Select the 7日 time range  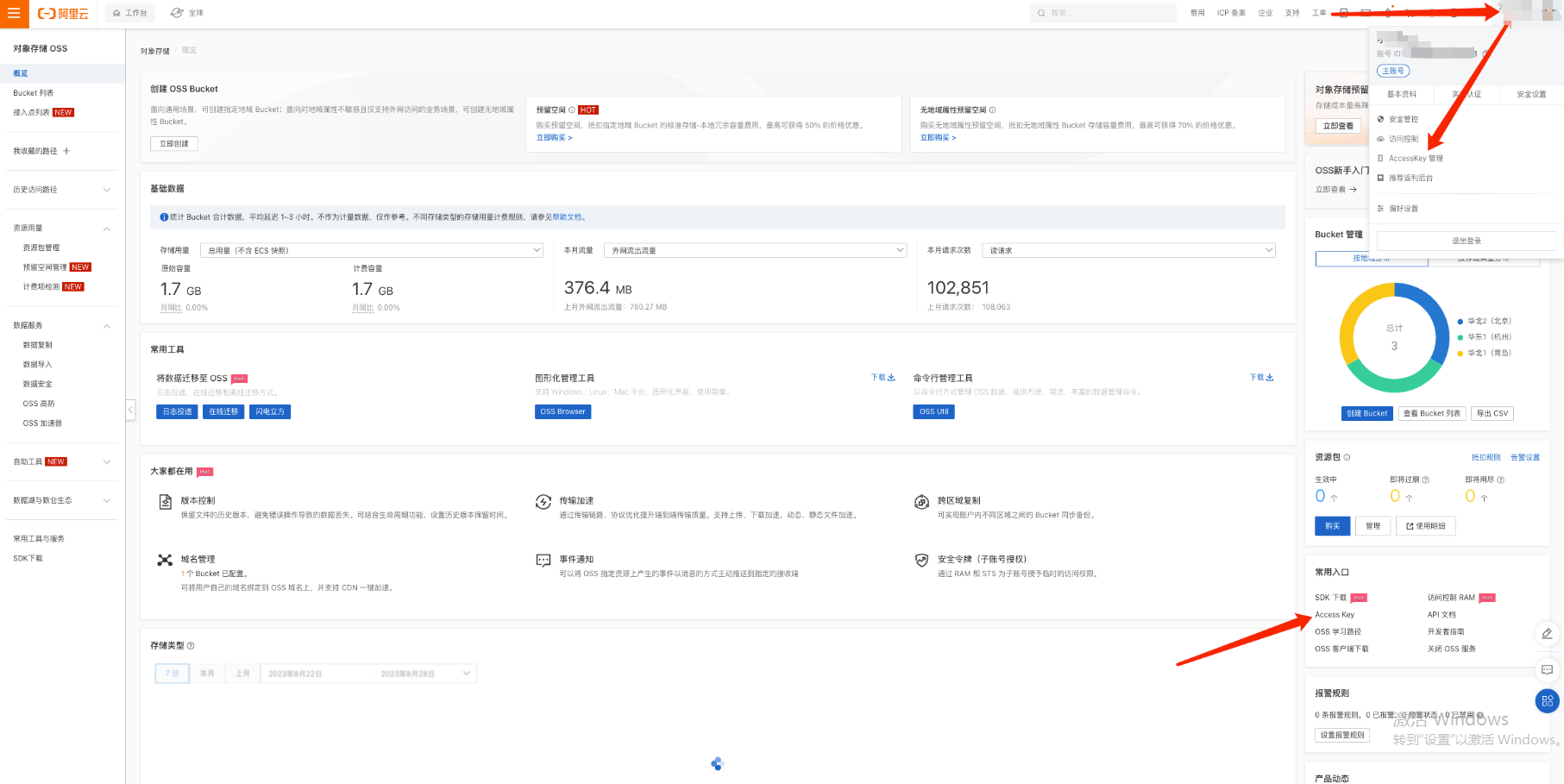pos(173,674)
